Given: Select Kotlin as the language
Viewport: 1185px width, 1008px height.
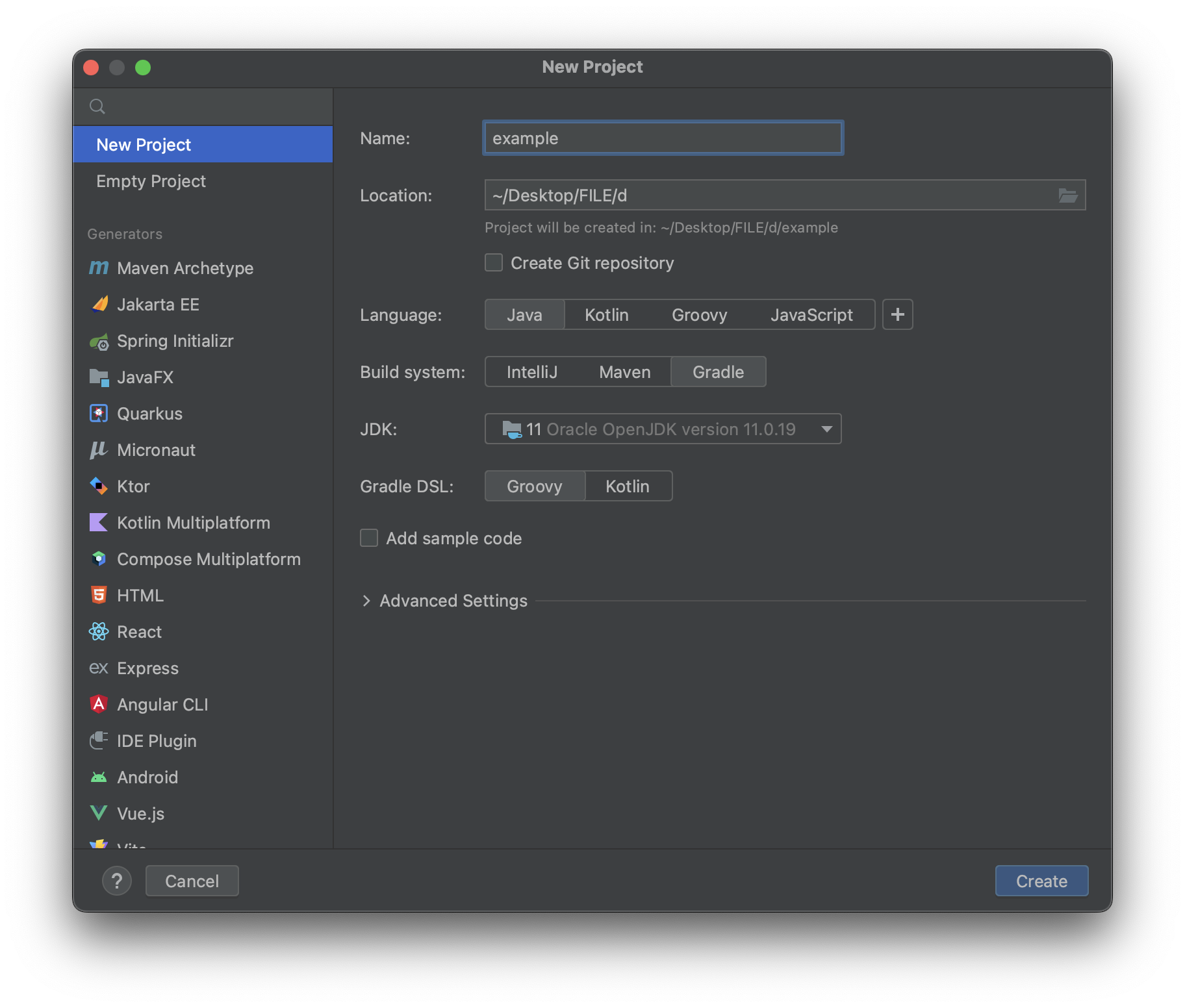Looking at the screenshot, I should click(607, 314).
